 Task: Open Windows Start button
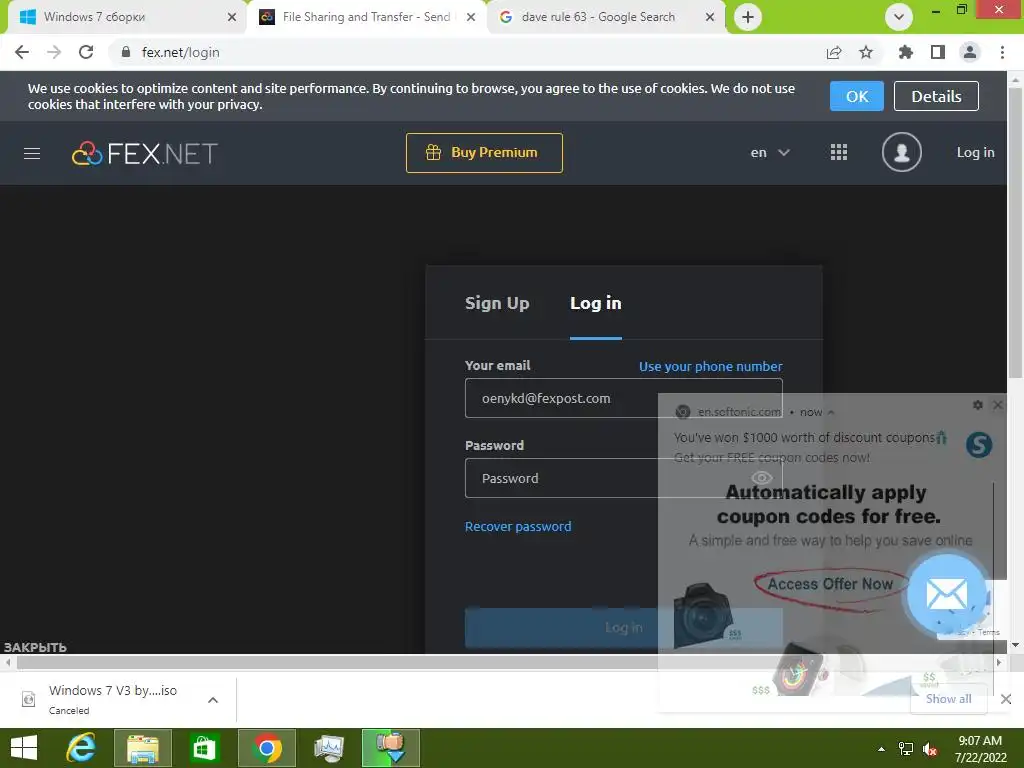point(24,748)
